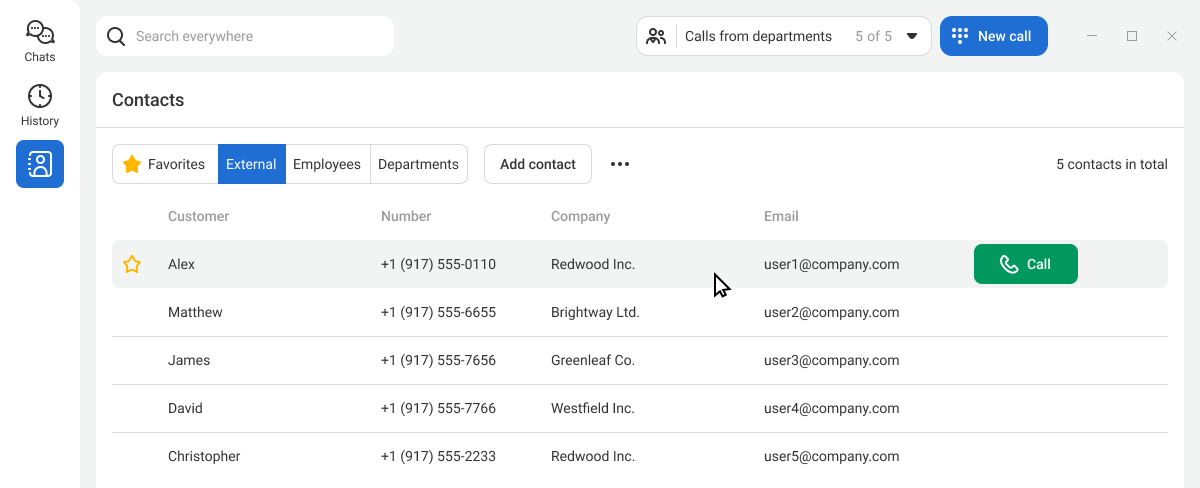Select the contact named Matthew

pos(195,312)
